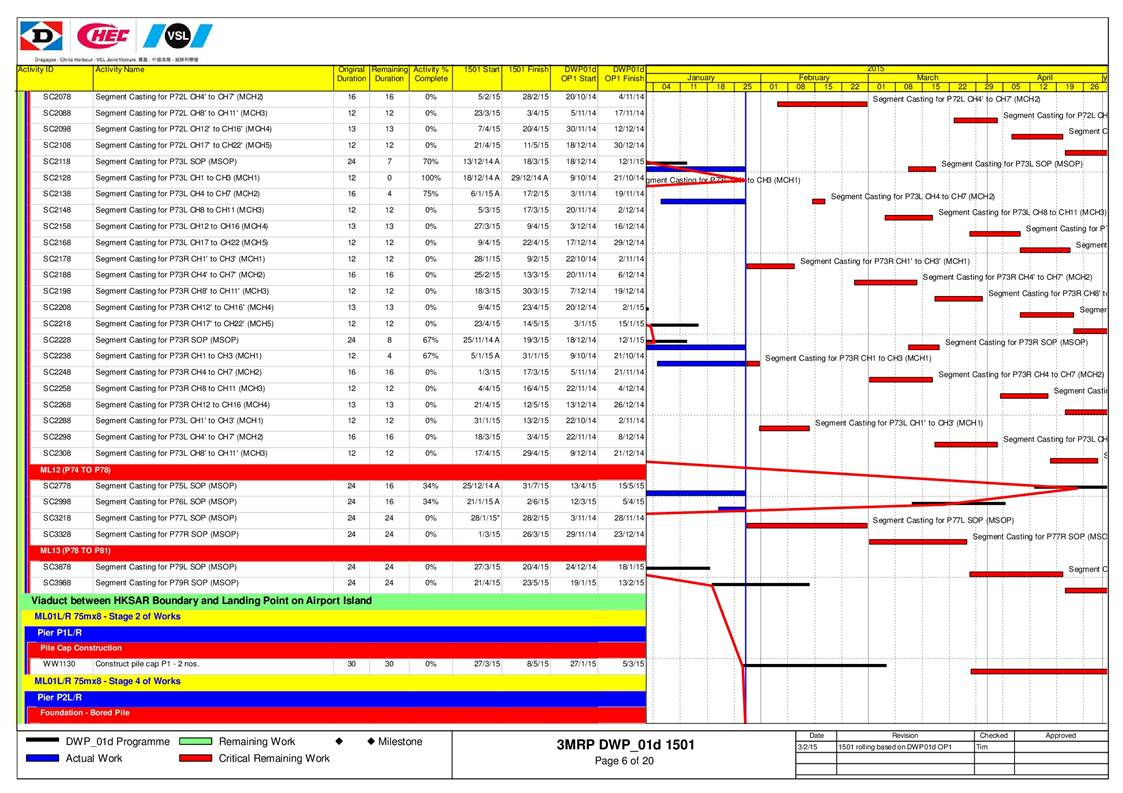Click the 'Segment Casting for P75L SOP (MSOP)' activity name
Viewport: 1123px width, 793px height.
(166, 486)
